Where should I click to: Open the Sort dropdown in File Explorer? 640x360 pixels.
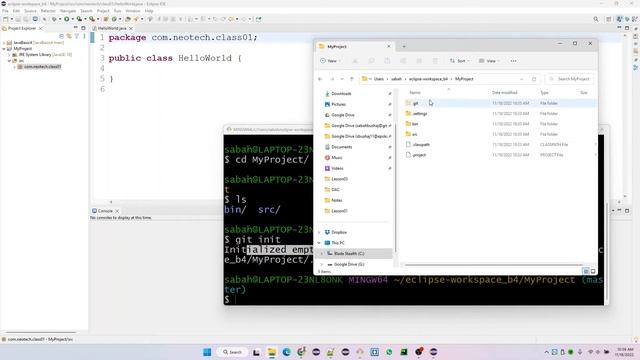460,61
